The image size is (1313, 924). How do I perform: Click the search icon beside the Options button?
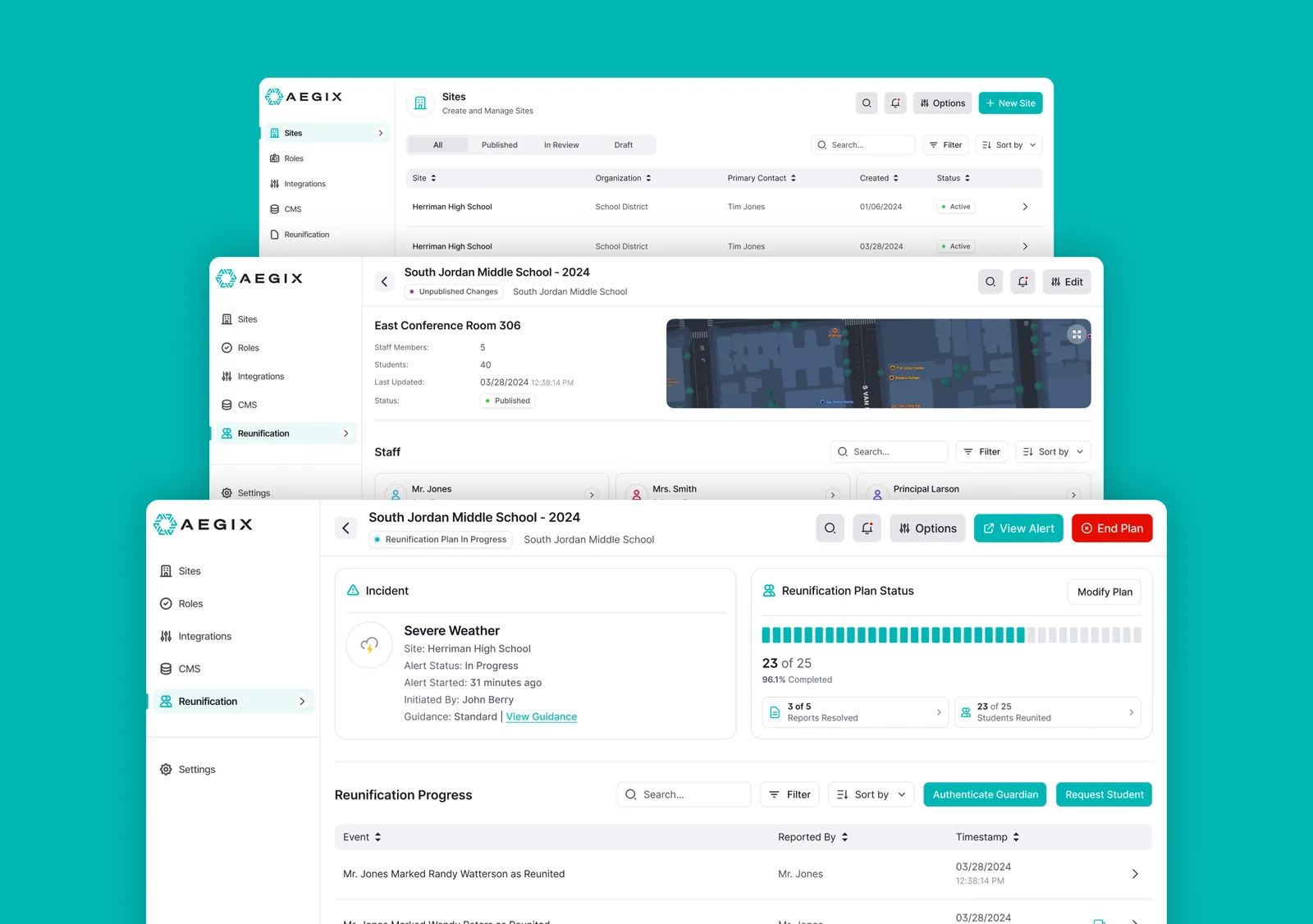[x=830, y=528]
